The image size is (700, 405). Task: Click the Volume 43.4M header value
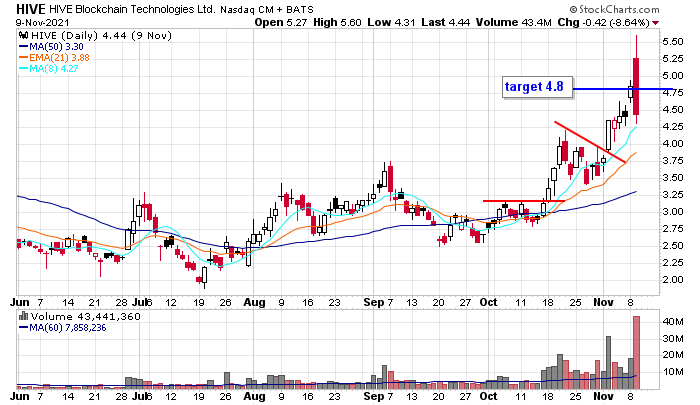point(513,22)
